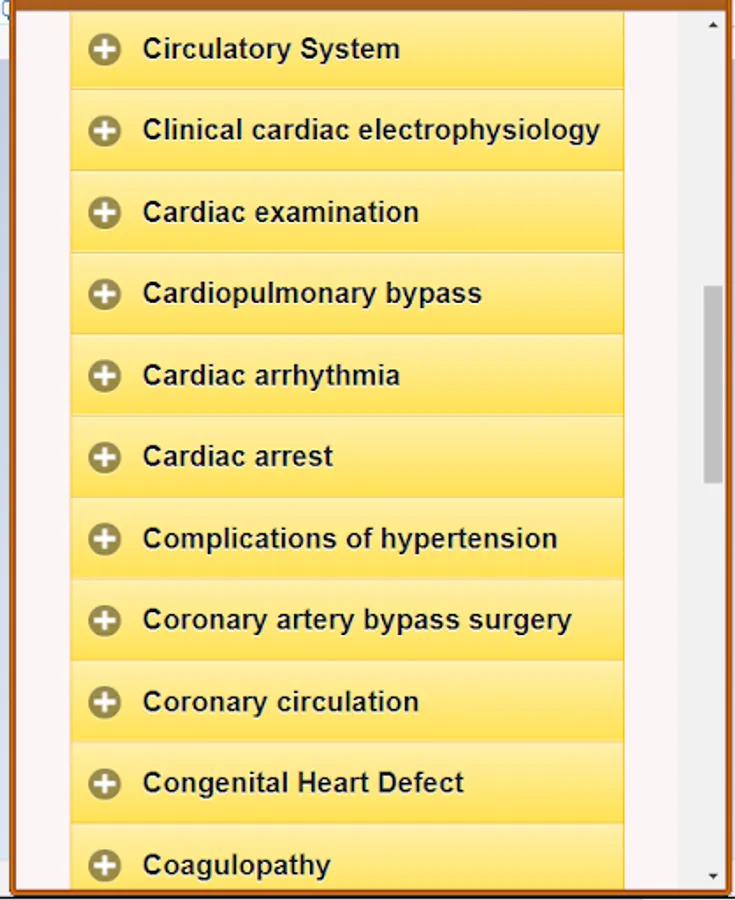Click the vertical scrollbar thumb

tap(713, 384)
